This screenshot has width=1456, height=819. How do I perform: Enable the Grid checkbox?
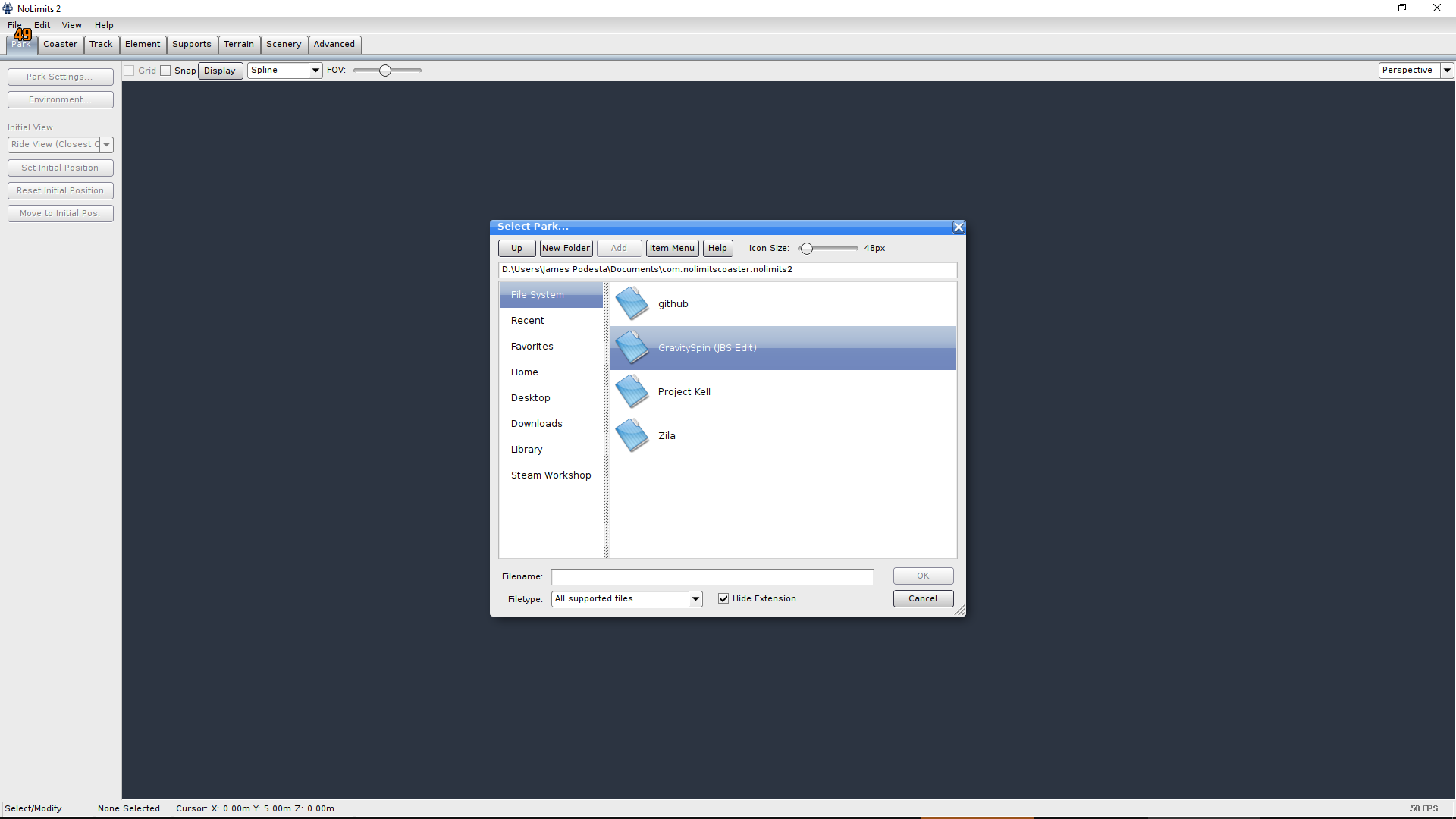click(130, 71)
